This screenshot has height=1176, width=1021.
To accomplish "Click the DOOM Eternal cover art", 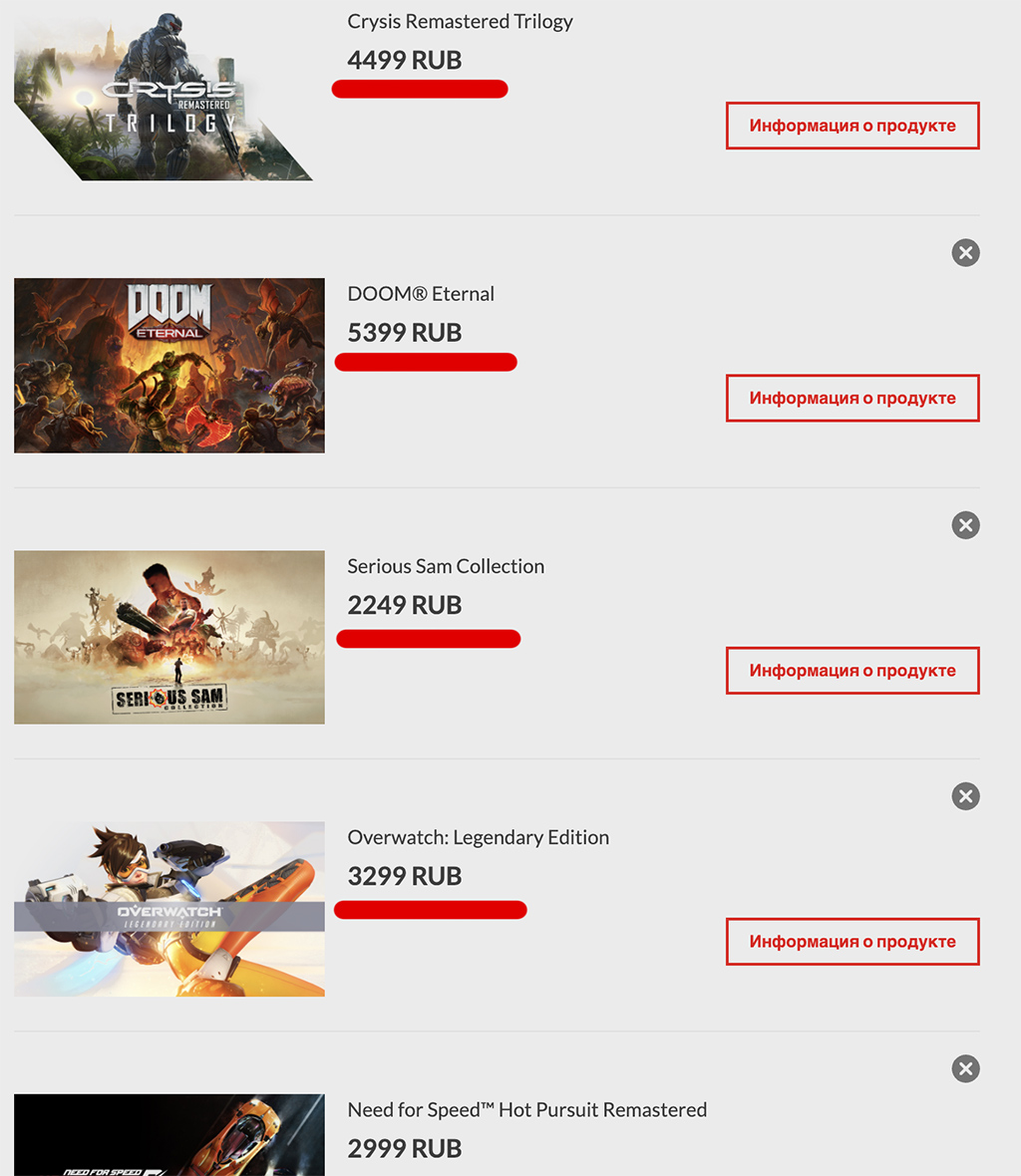I will (x=170, y=366).
